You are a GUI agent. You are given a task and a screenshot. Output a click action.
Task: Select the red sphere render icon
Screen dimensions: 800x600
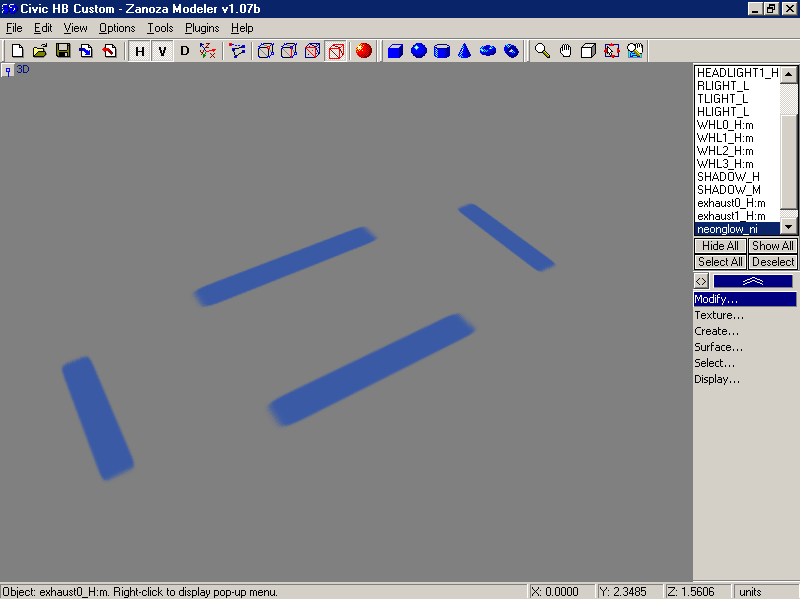click(363, 51)
